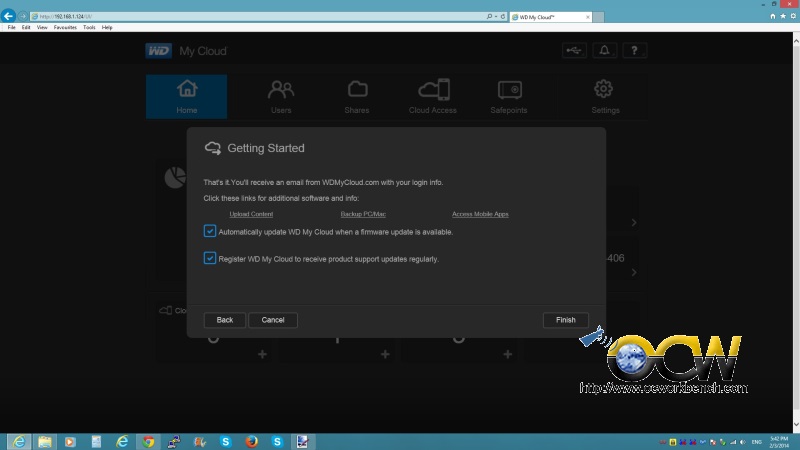Open a new browser tab
This screenshot has height=450, width=800.
tap(598, 17)
